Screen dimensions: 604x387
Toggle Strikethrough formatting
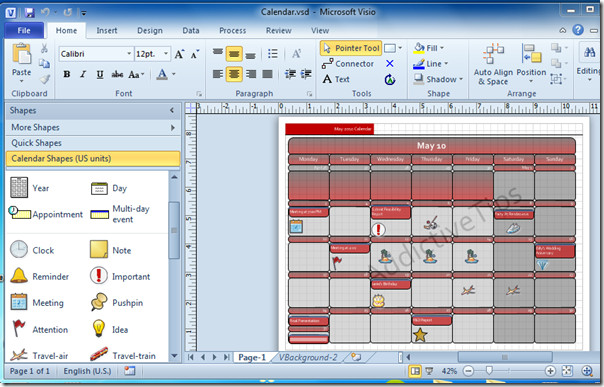117,74
